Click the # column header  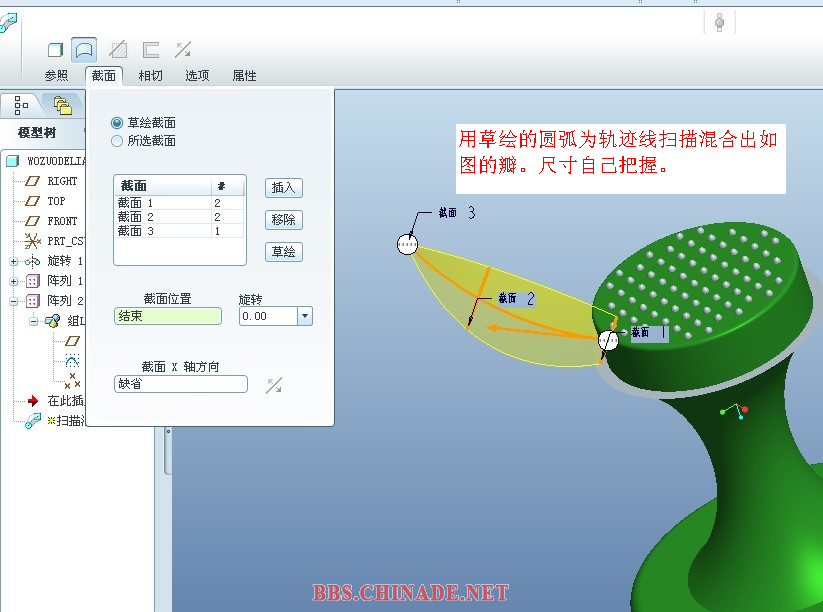point(228,186)
